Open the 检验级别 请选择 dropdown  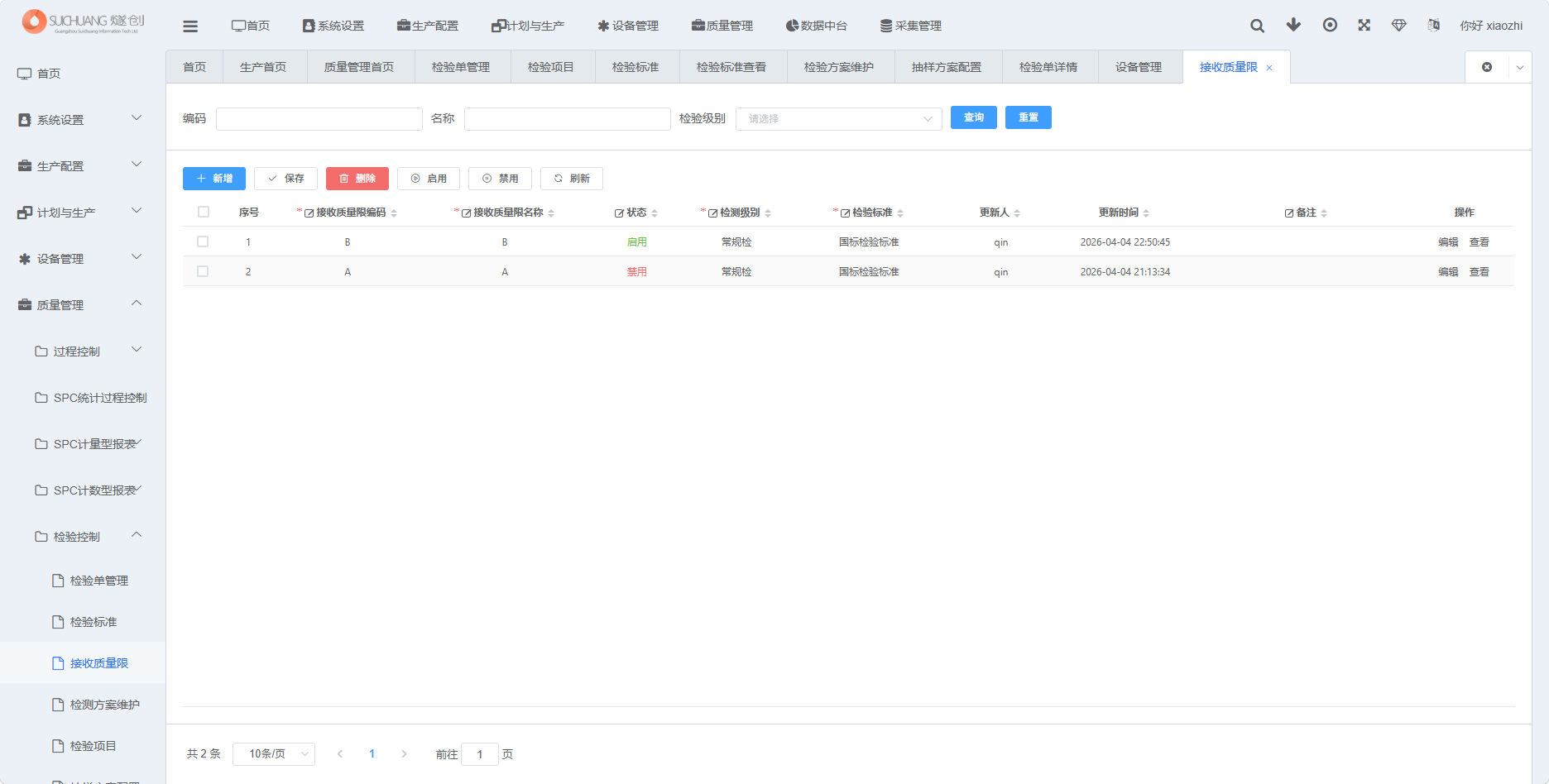(839, 119)
